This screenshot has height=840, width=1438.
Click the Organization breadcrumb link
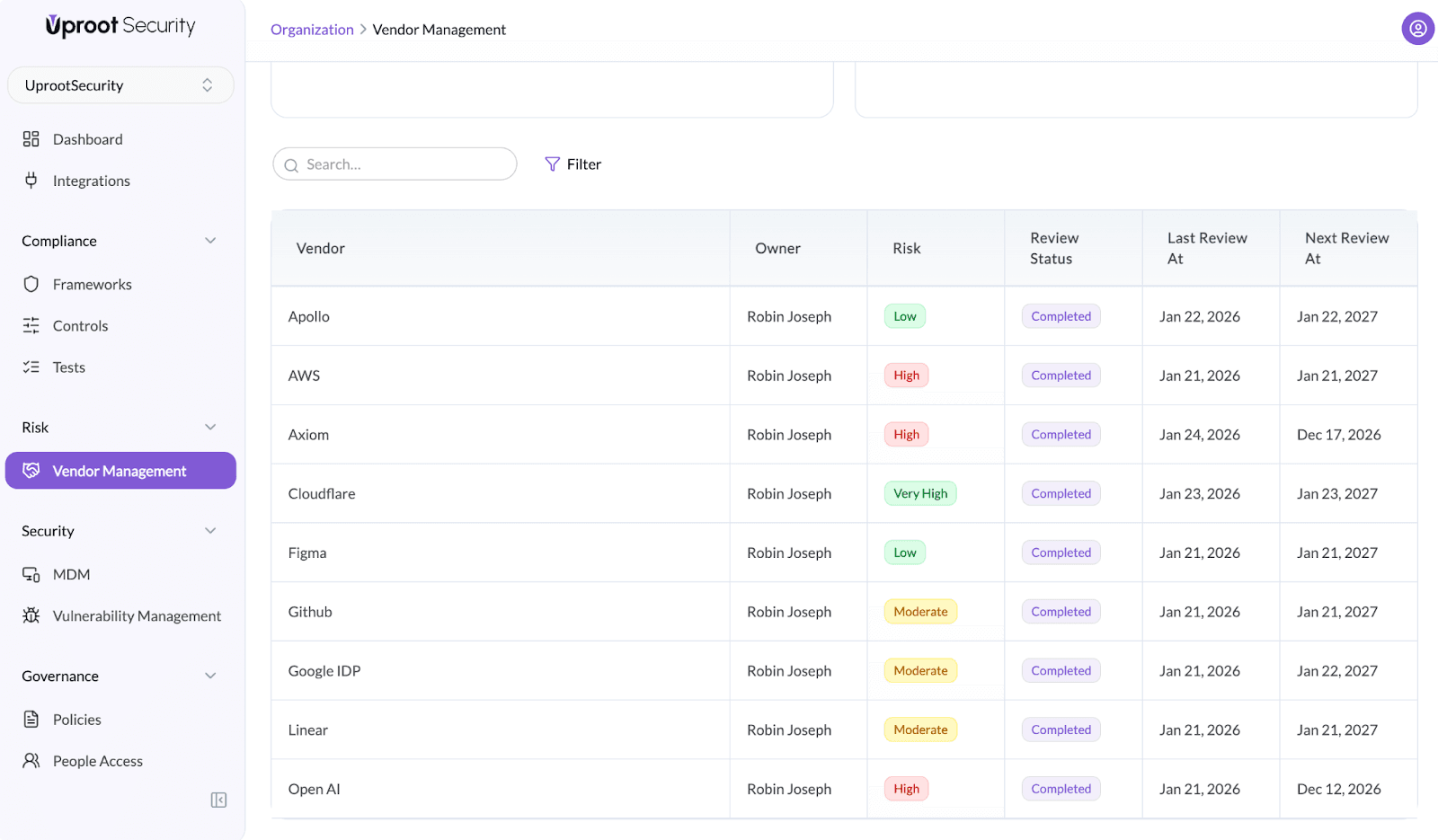pos(312,30)
